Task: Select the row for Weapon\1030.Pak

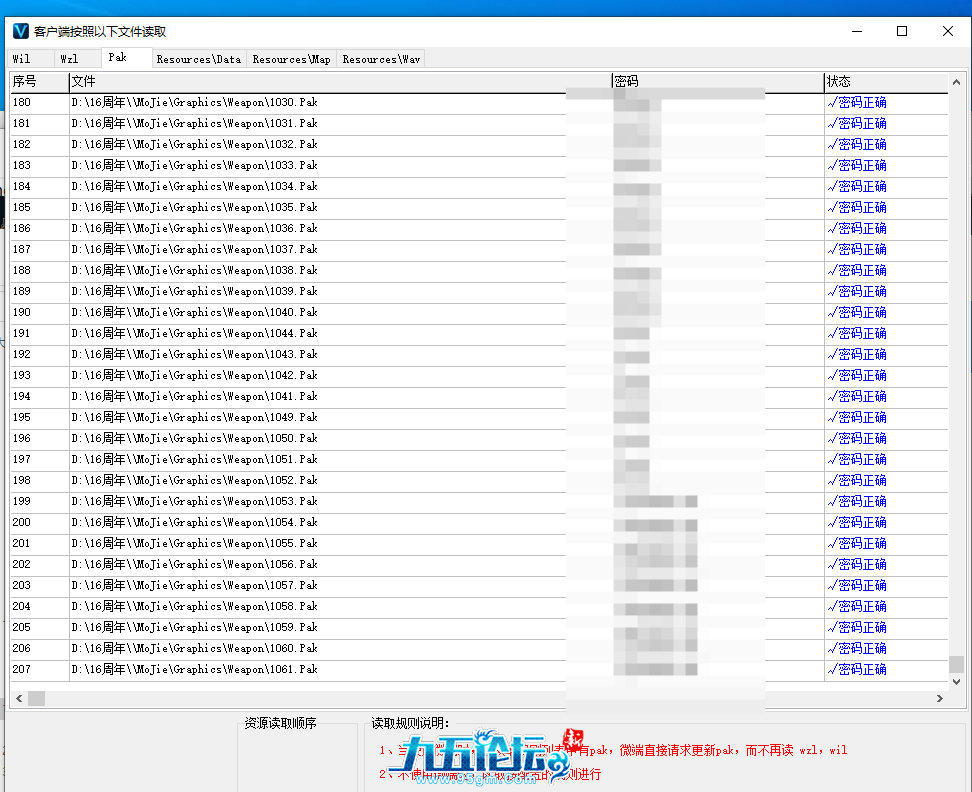Action: click(x=300, y=101)
